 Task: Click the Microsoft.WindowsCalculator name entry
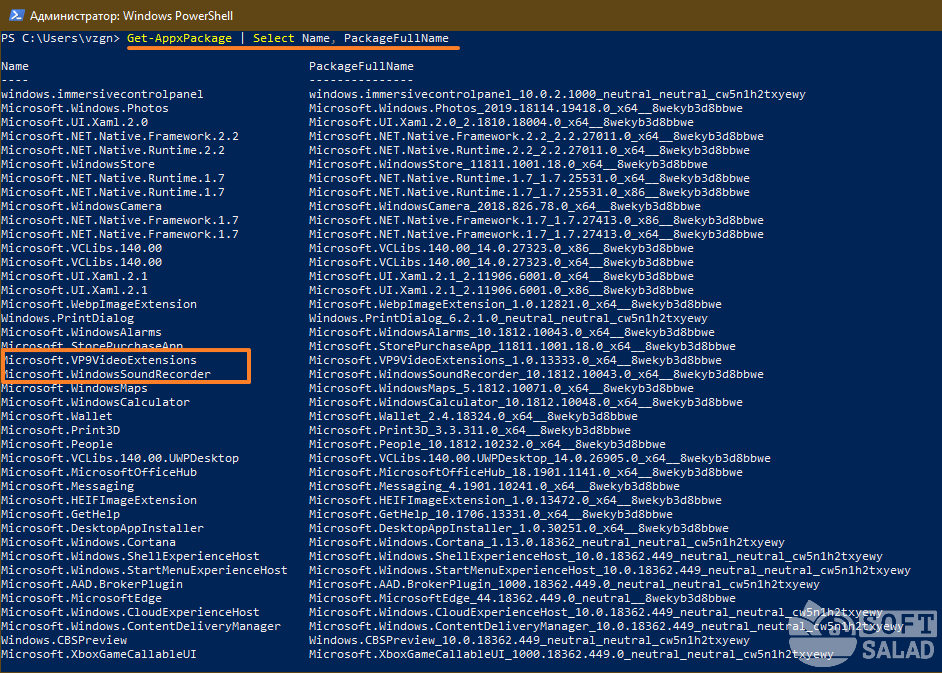[95, 402]
